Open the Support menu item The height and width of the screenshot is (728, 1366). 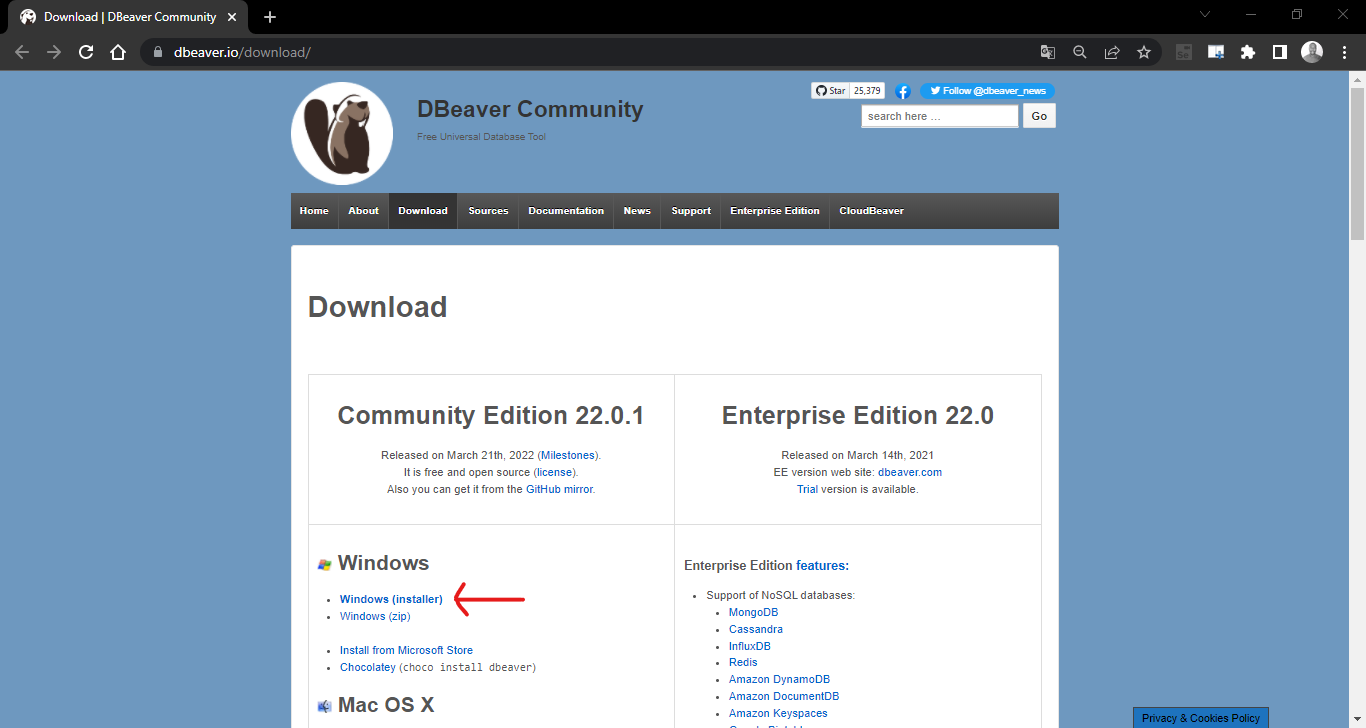pyautogui.click(x=691, y=211)
